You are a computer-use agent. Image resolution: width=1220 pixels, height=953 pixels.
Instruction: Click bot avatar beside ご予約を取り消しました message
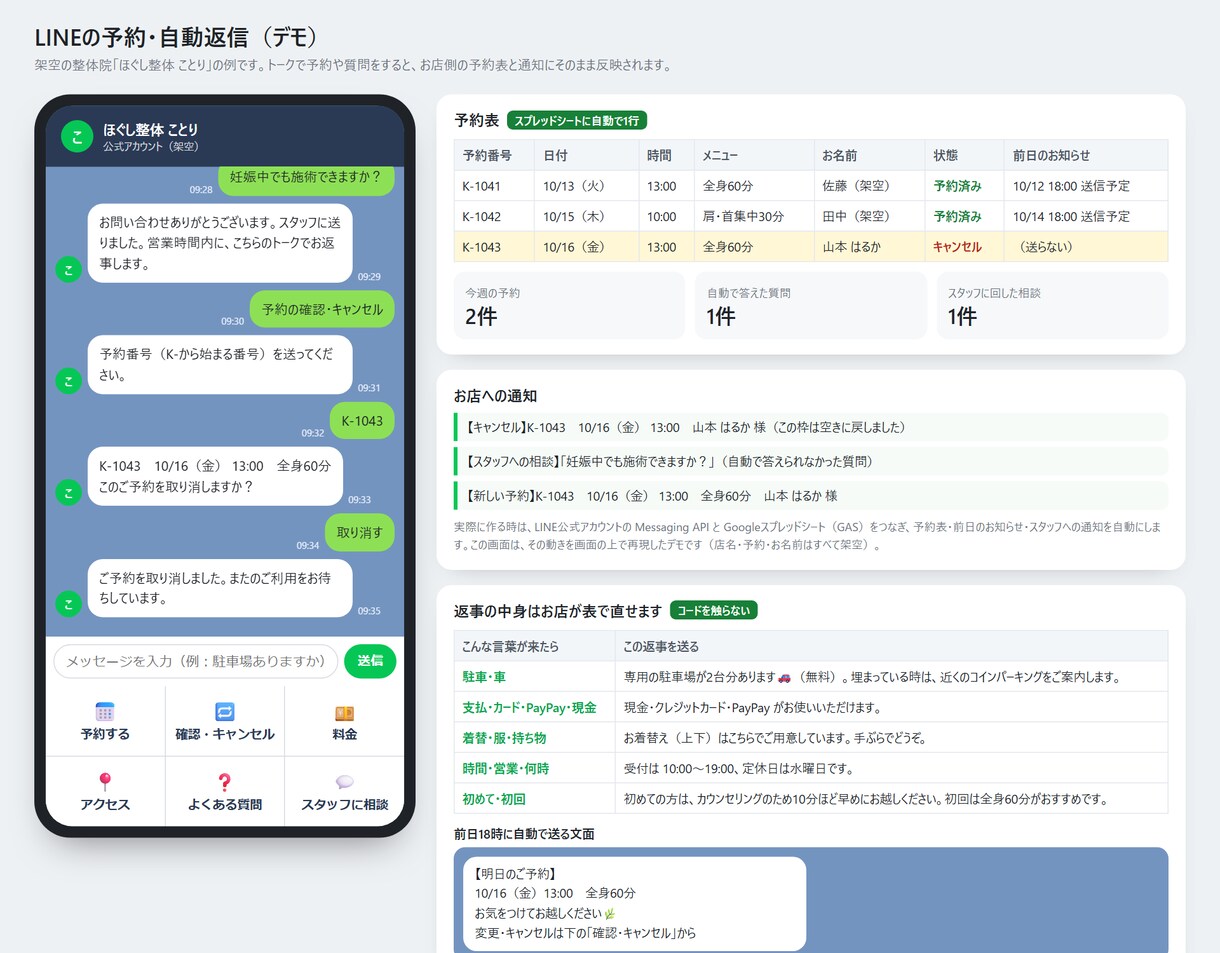[68, 603]
